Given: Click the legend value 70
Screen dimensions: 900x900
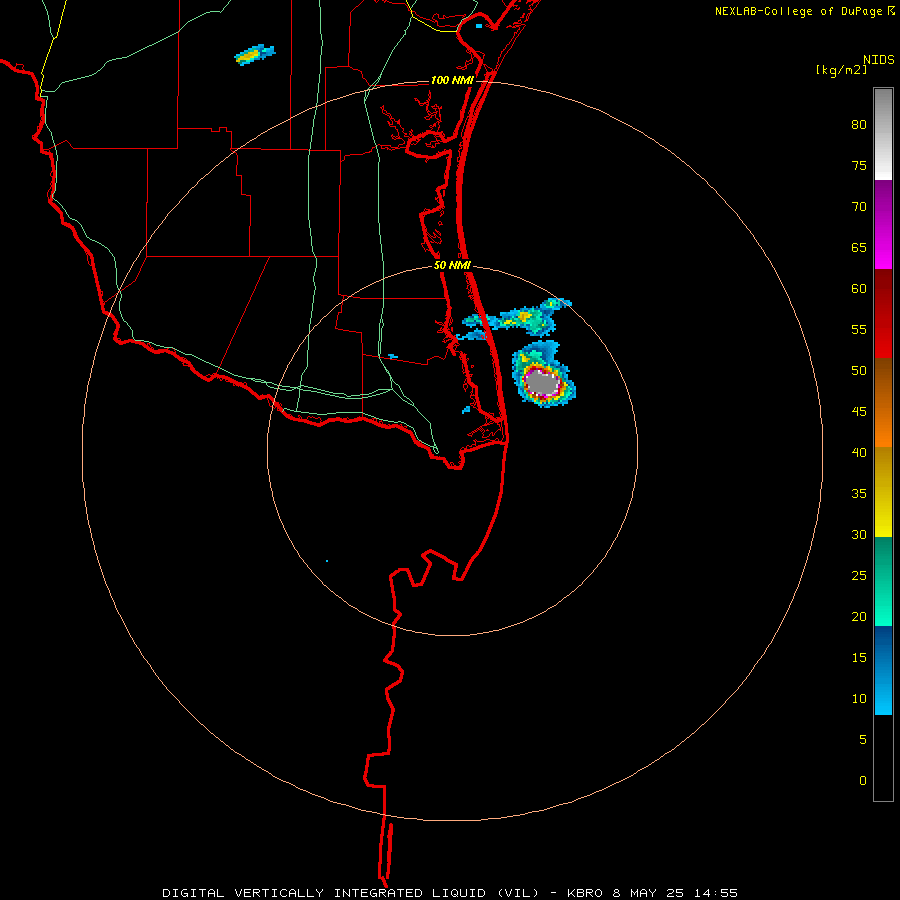Looking at the screenshot, I should click(859, 207).
